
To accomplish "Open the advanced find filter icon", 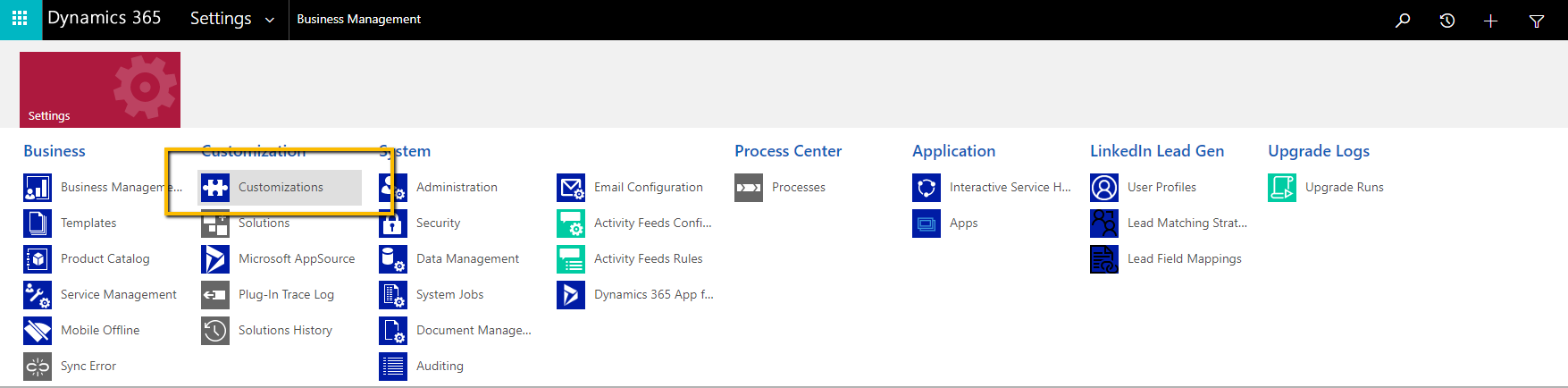I will click(x=1537, y=20).
